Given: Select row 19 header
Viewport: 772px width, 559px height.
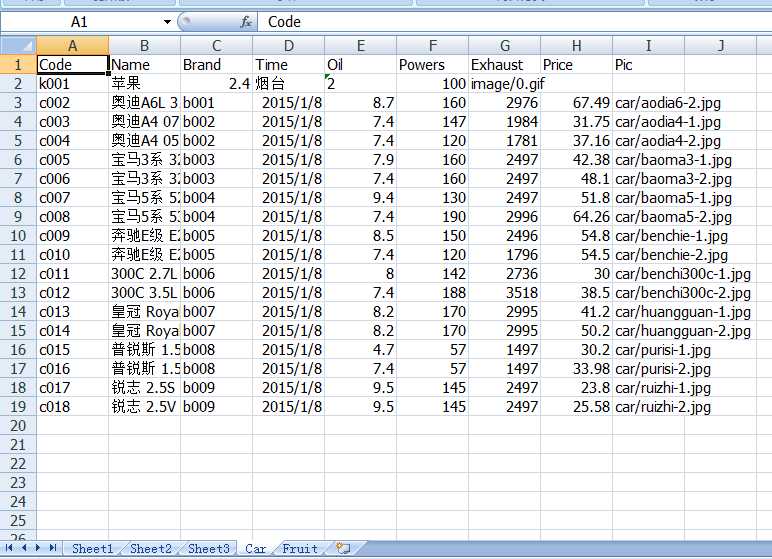Looking at the screenshot, I should point(18,407).
